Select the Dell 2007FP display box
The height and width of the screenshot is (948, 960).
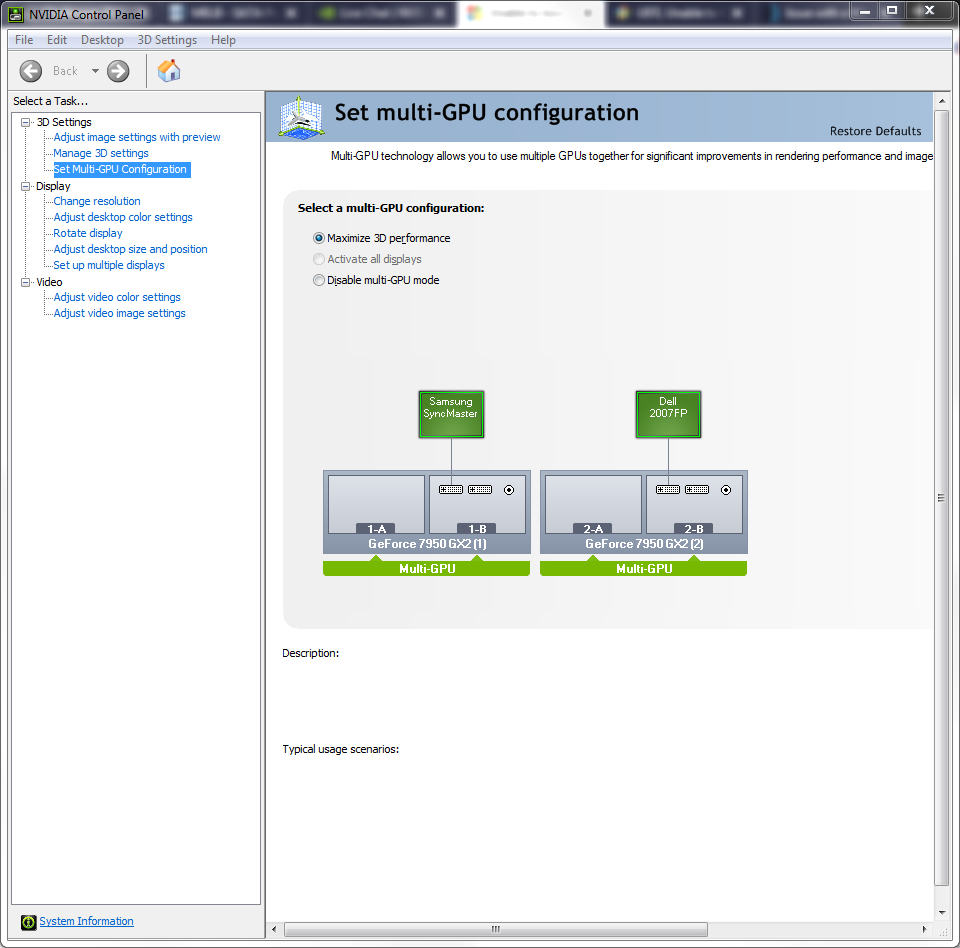(x=668, y=414)
